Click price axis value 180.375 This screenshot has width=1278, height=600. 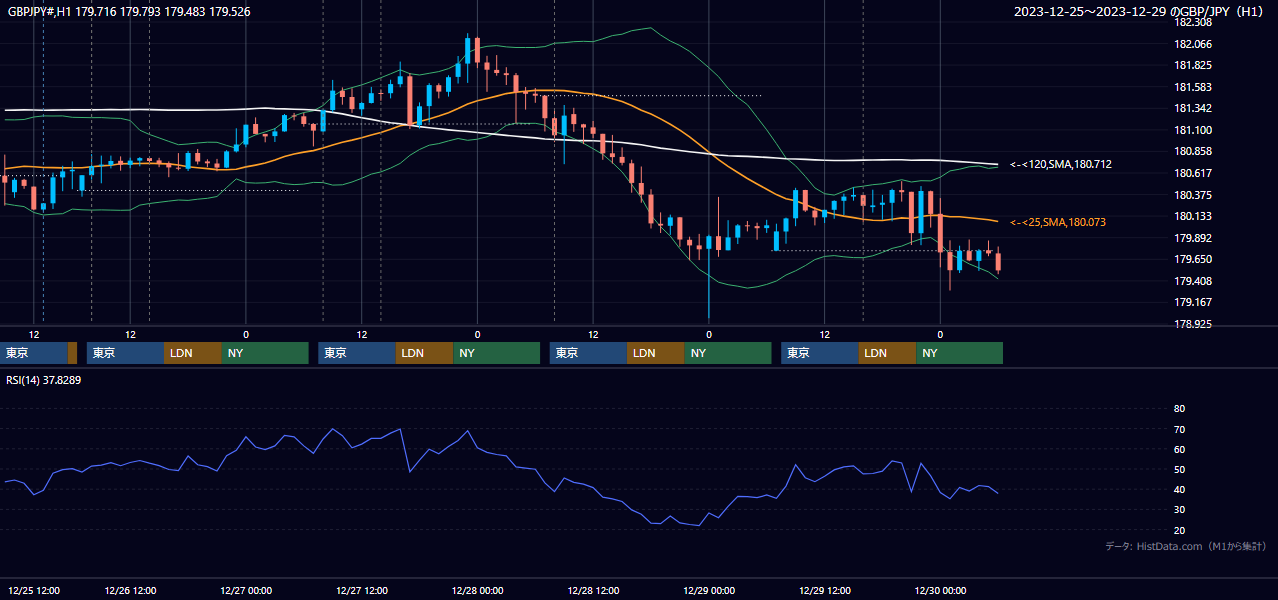[x=1193, y=195]
